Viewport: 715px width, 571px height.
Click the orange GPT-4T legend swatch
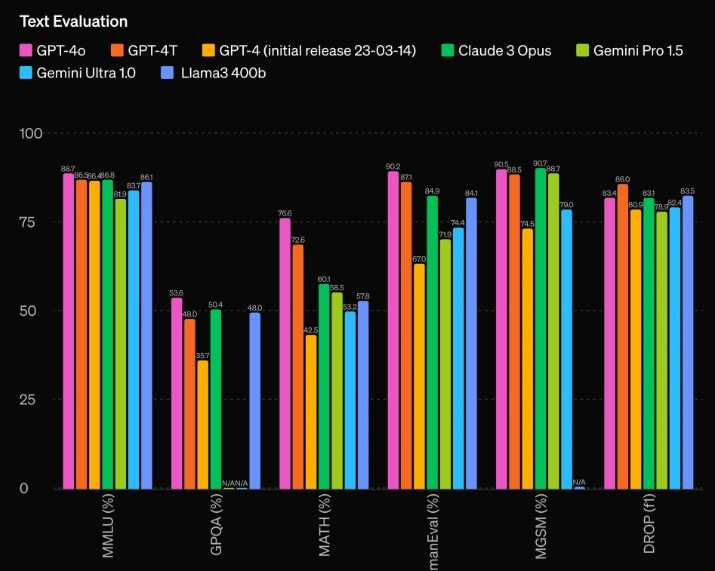pyautogui.click(x=116, y=51)
